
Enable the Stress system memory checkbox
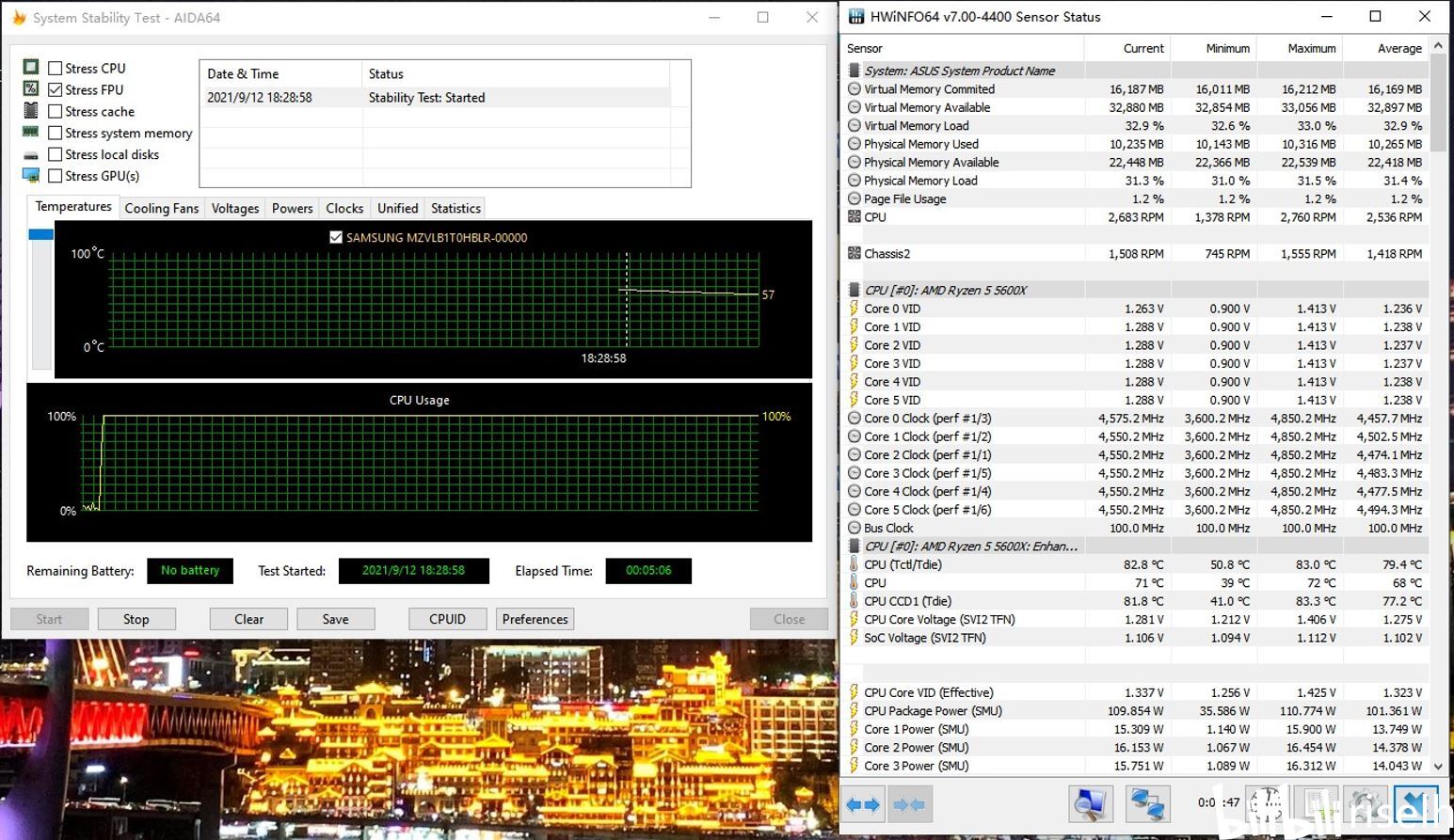56,133
